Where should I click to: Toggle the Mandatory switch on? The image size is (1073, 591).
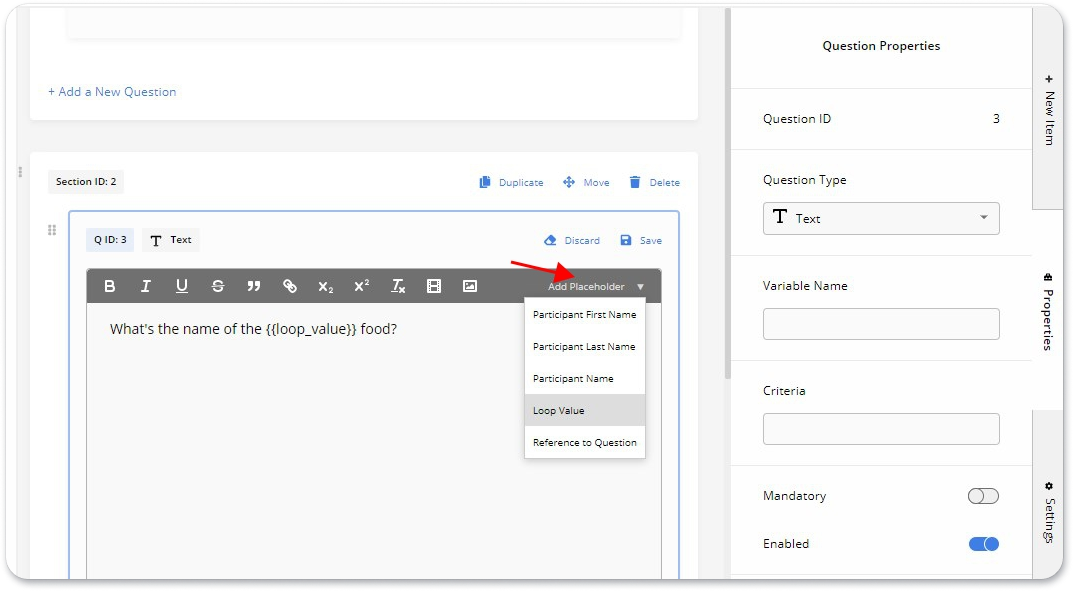[x=983, y=496]
